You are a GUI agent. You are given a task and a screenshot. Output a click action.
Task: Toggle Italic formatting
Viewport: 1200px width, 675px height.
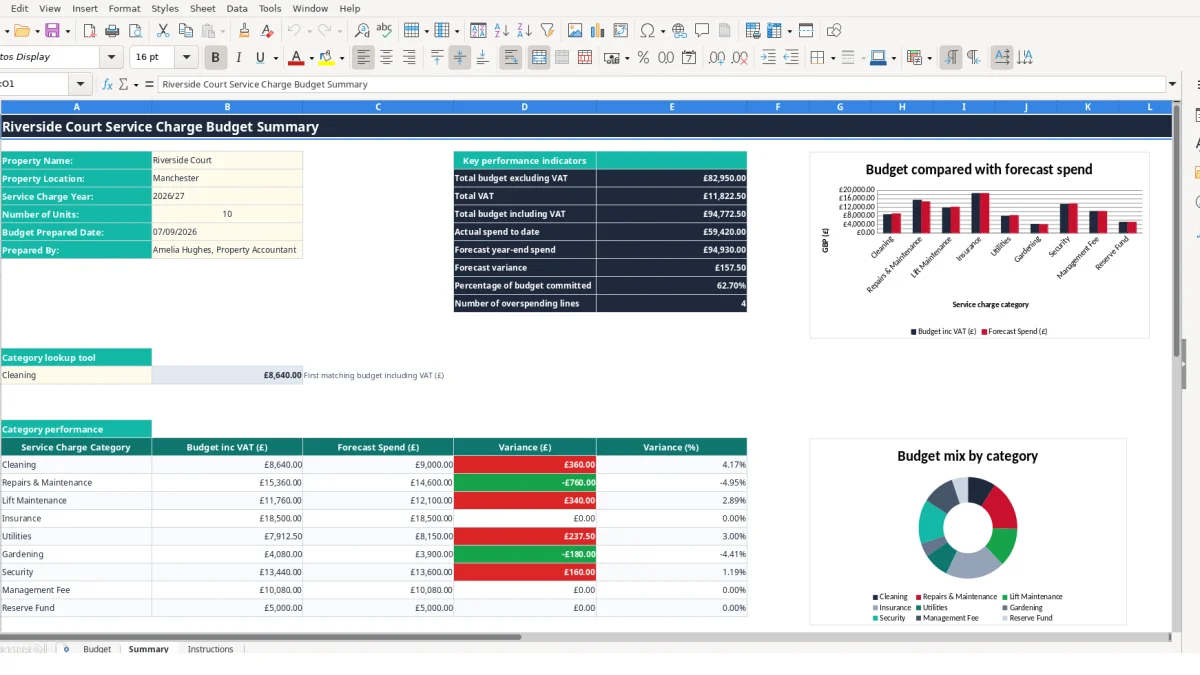(238, 58)
